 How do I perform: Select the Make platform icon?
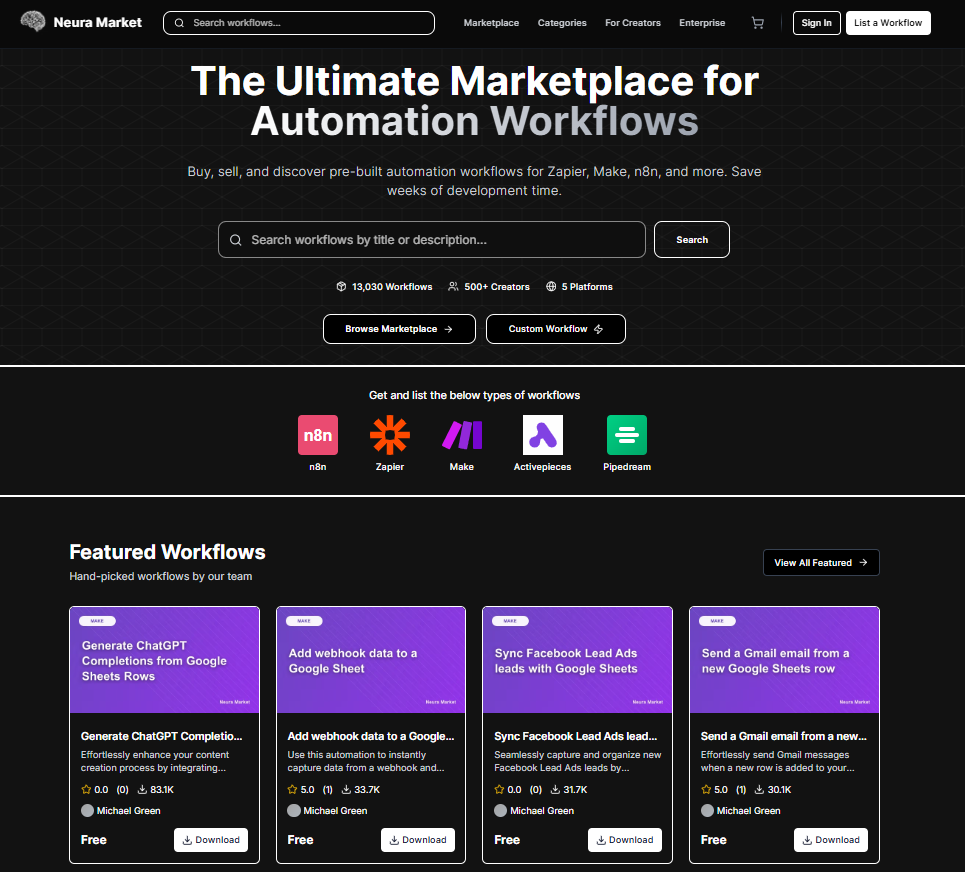coord(462,435)
